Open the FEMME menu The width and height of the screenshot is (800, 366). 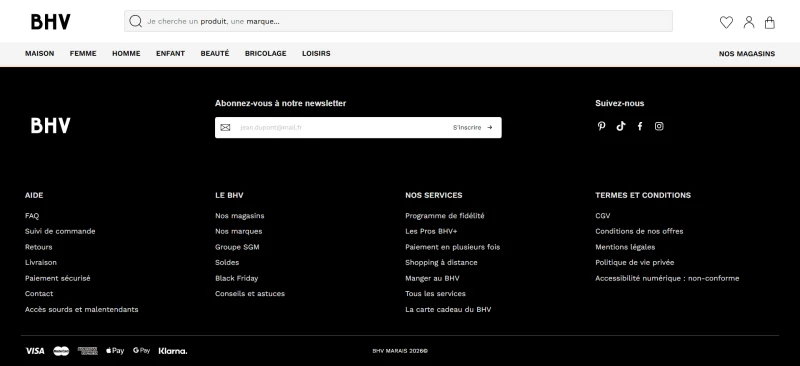(x=83, y=54)
